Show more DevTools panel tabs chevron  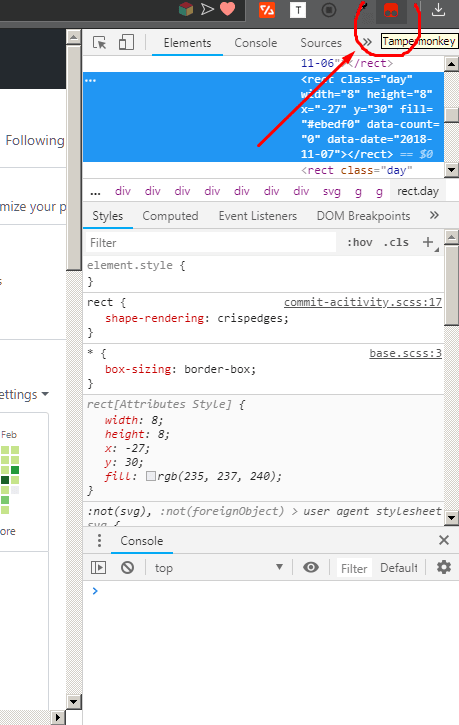[367, 43]
